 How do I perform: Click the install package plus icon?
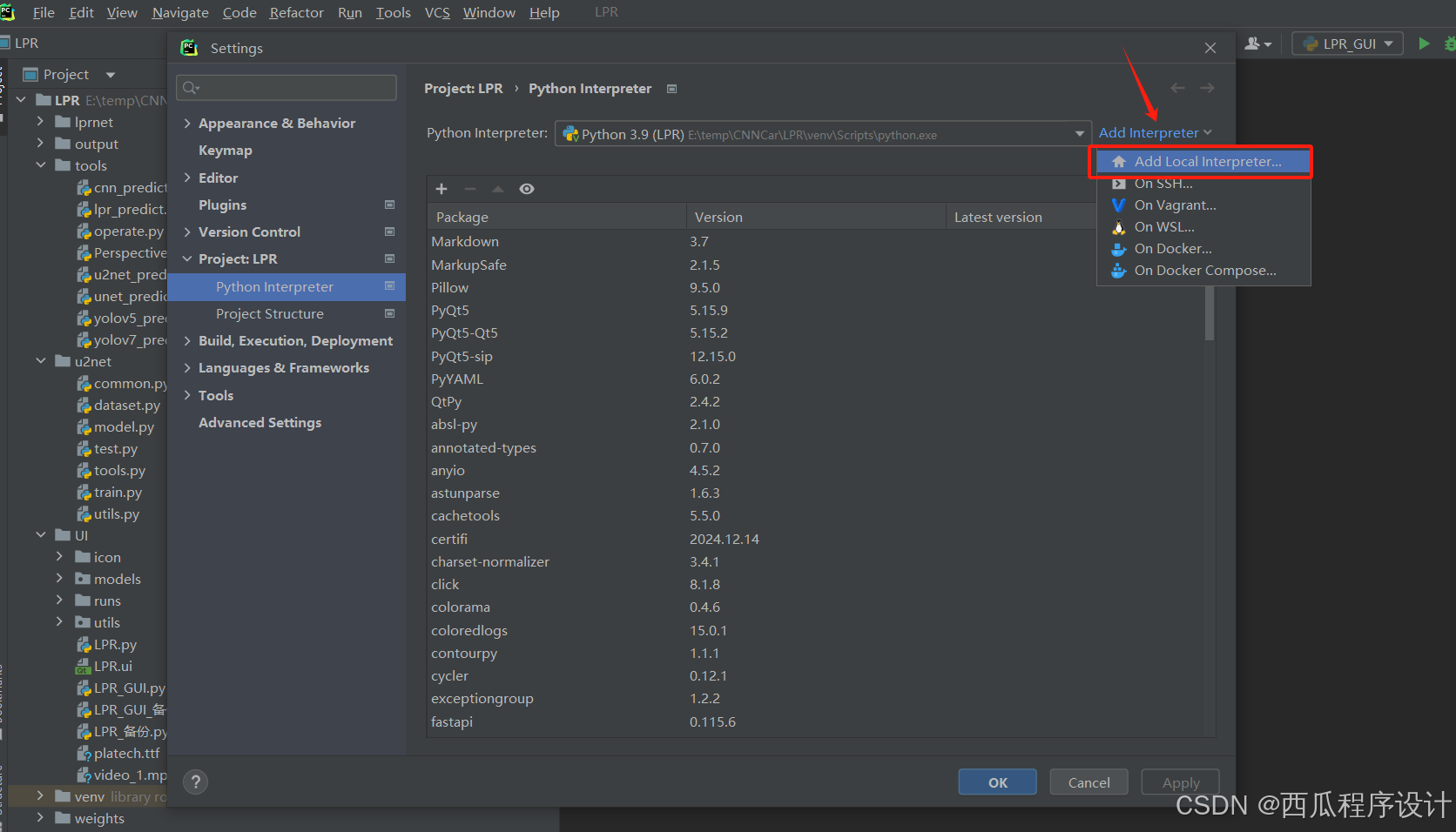442,189
